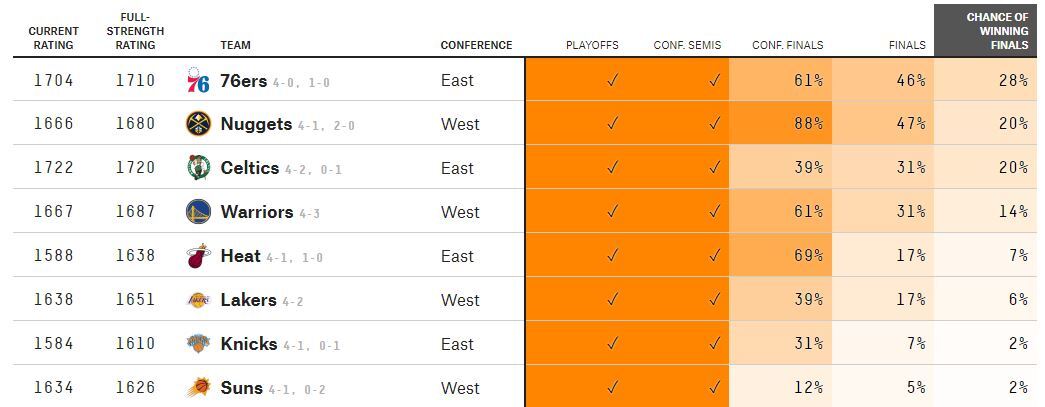Click the Suns team logo

(x=198, y=388)
